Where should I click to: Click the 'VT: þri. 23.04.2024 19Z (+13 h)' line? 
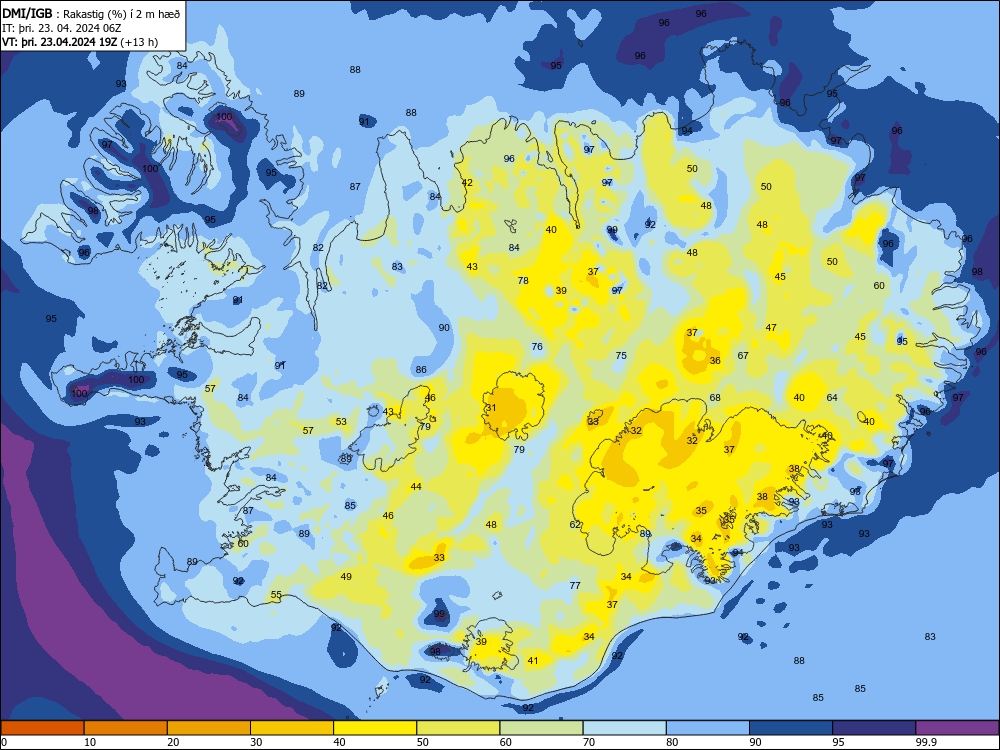[x=80, y=42]
